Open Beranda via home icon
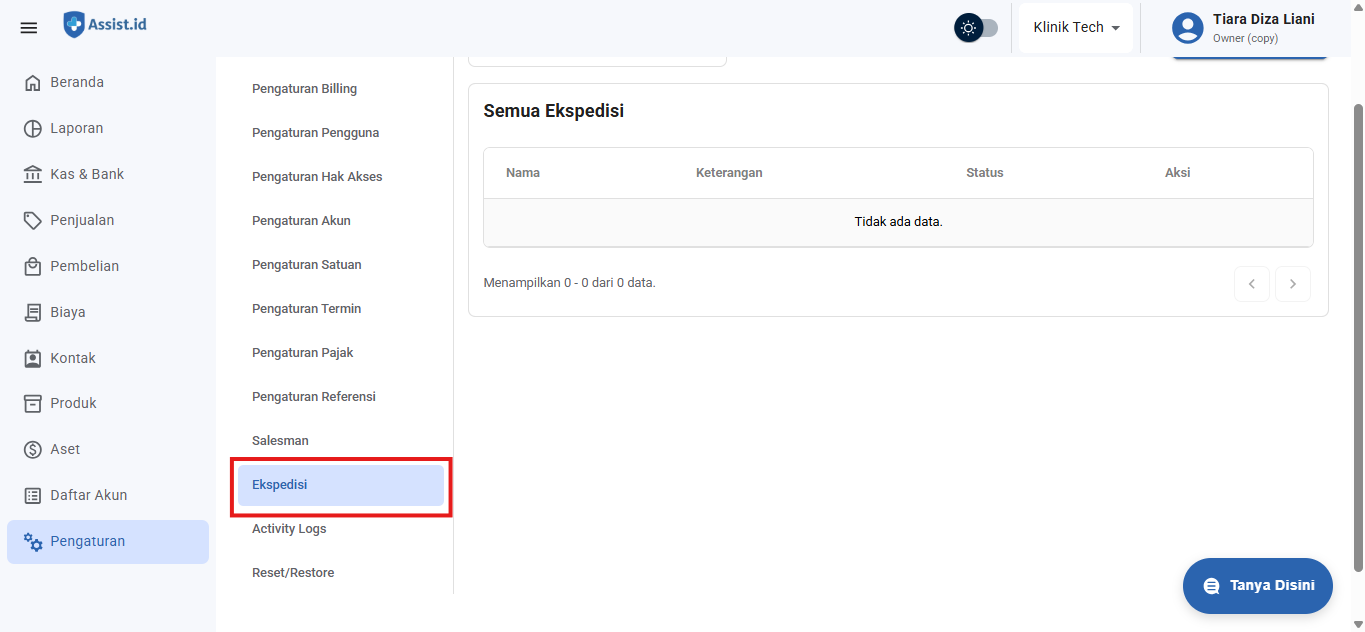The width and height of the screenshot is (1365, 632). click(33, 83)
